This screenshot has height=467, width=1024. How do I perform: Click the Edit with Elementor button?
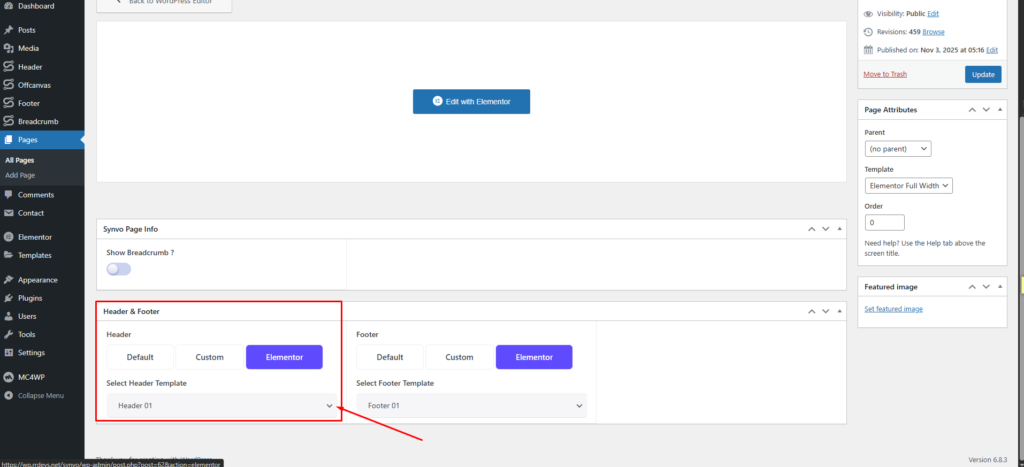click(471, 102)
